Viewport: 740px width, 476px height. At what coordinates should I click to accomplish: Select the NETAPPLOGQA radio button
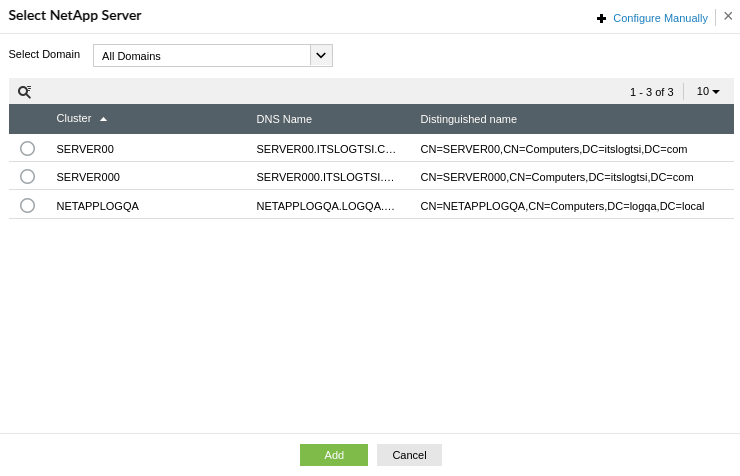point(27,205)
